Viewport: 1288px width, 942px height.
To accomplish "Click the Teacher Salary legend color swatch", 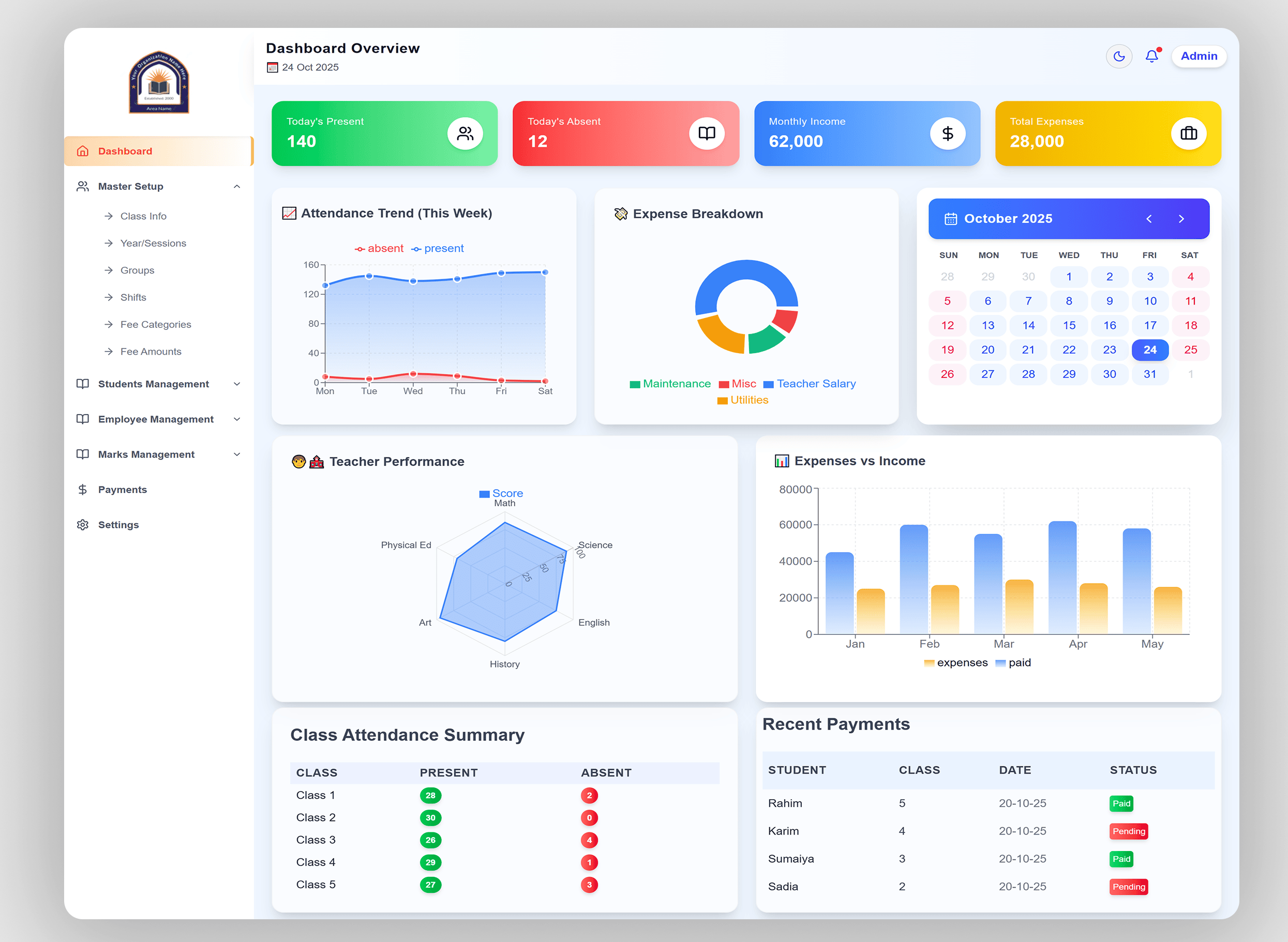I will click(x=768, y=384).
